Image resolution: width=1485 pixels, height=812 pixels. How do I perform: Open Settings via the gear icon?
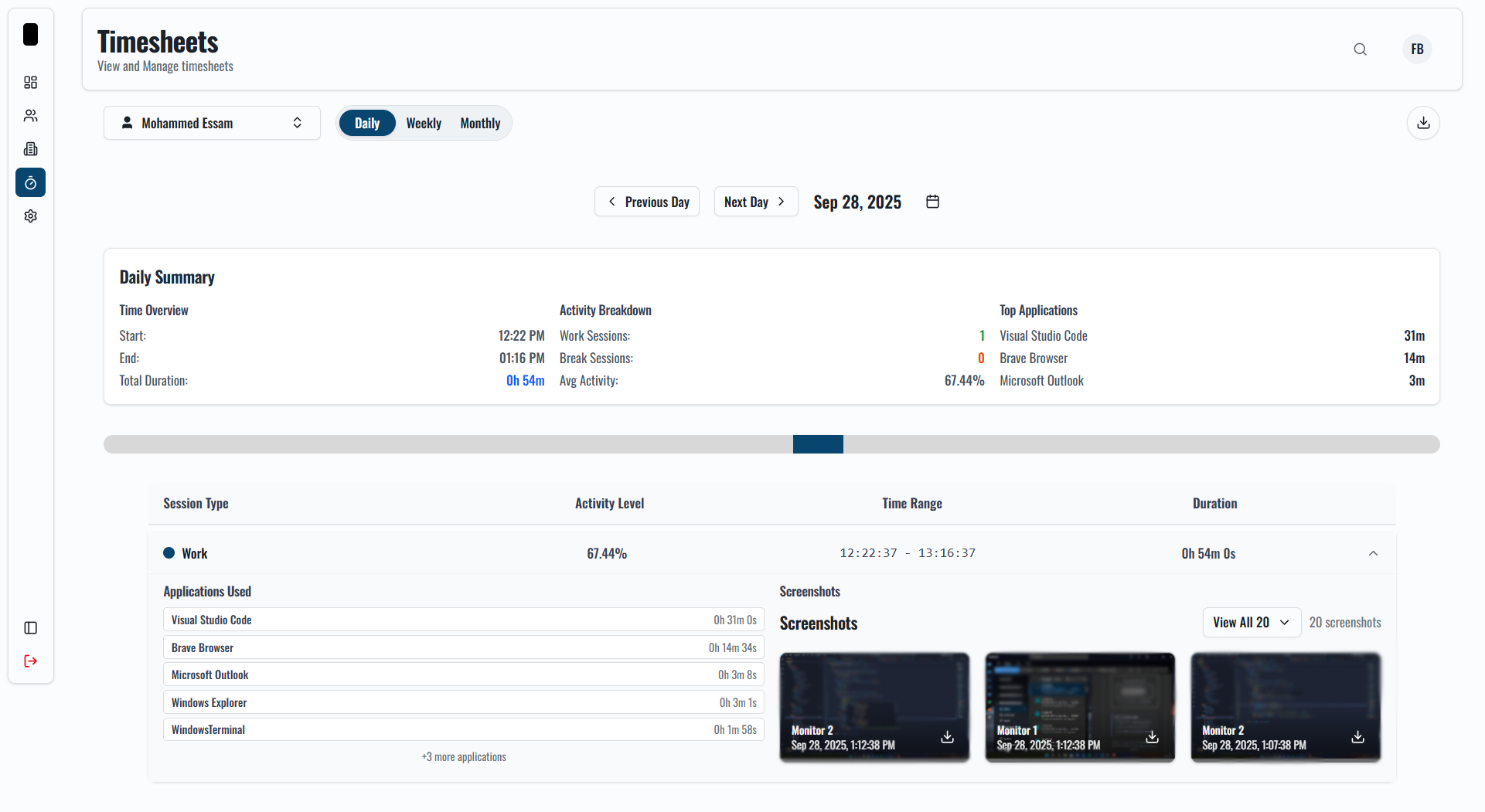click(30, 216)
